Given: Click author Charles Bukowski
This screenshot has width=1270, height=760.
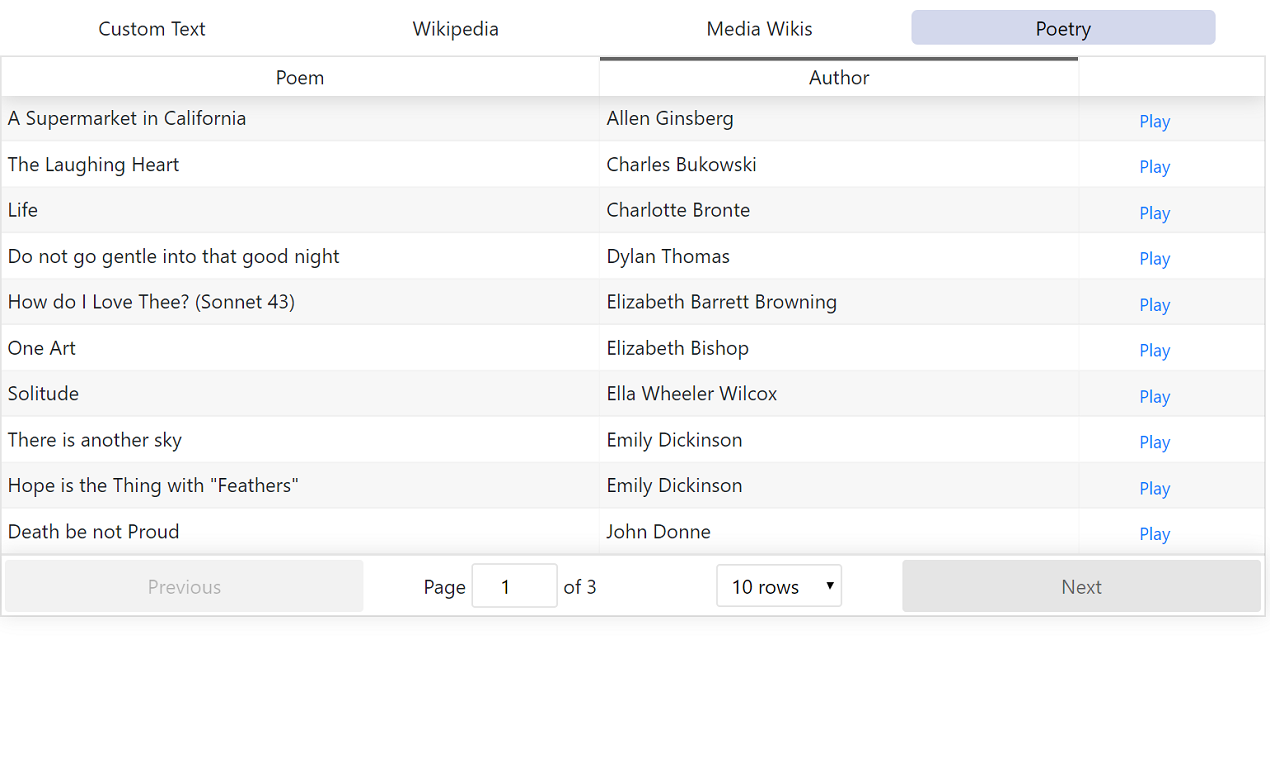Looking at the screenshot, I should click(681, 164).
